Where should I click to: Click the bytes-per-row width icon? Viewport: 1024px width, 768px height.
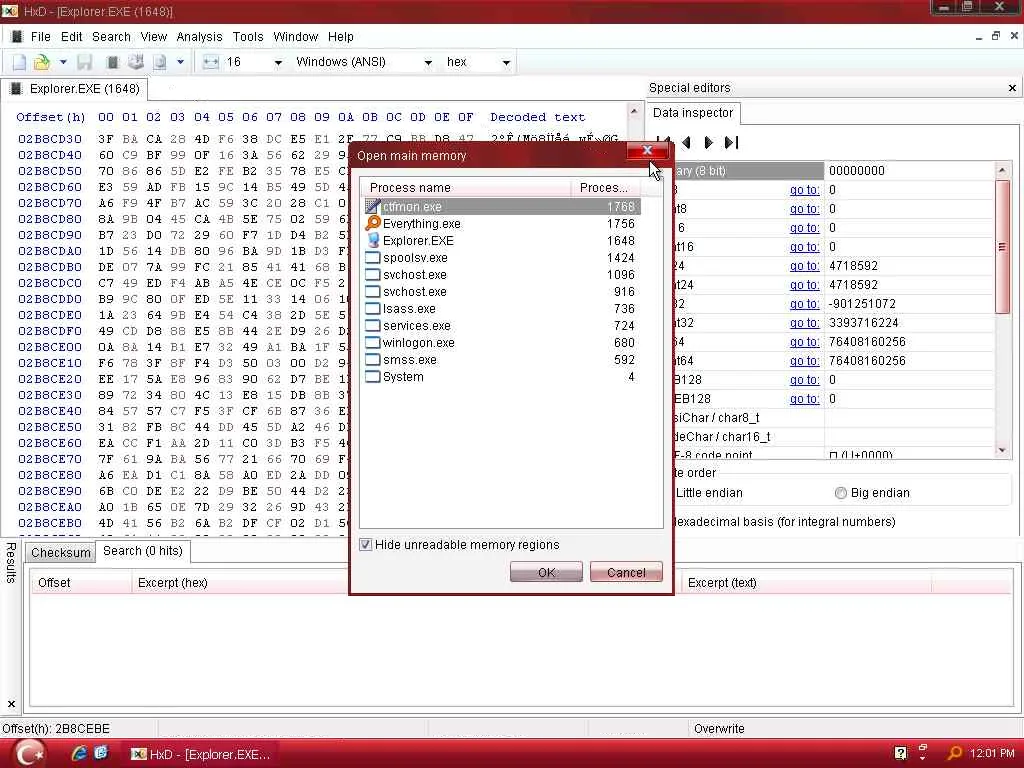210,62
